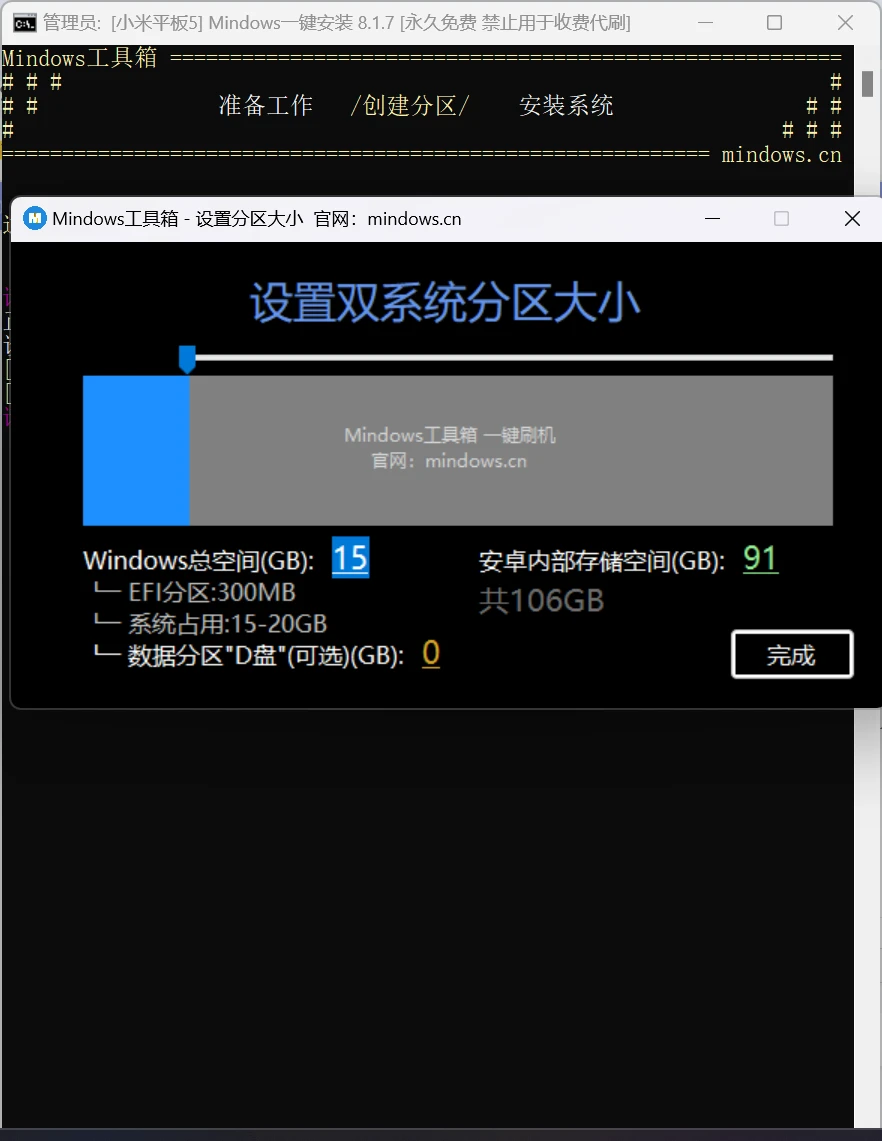Click the mindows.cn link in dialog title
This screenshot has width=882, height=1141.
pos(413,218)
